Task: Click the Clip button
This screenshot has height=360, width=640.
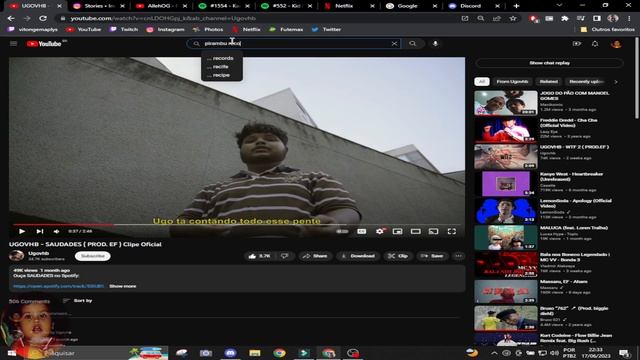Action: [x=398, y=256]
